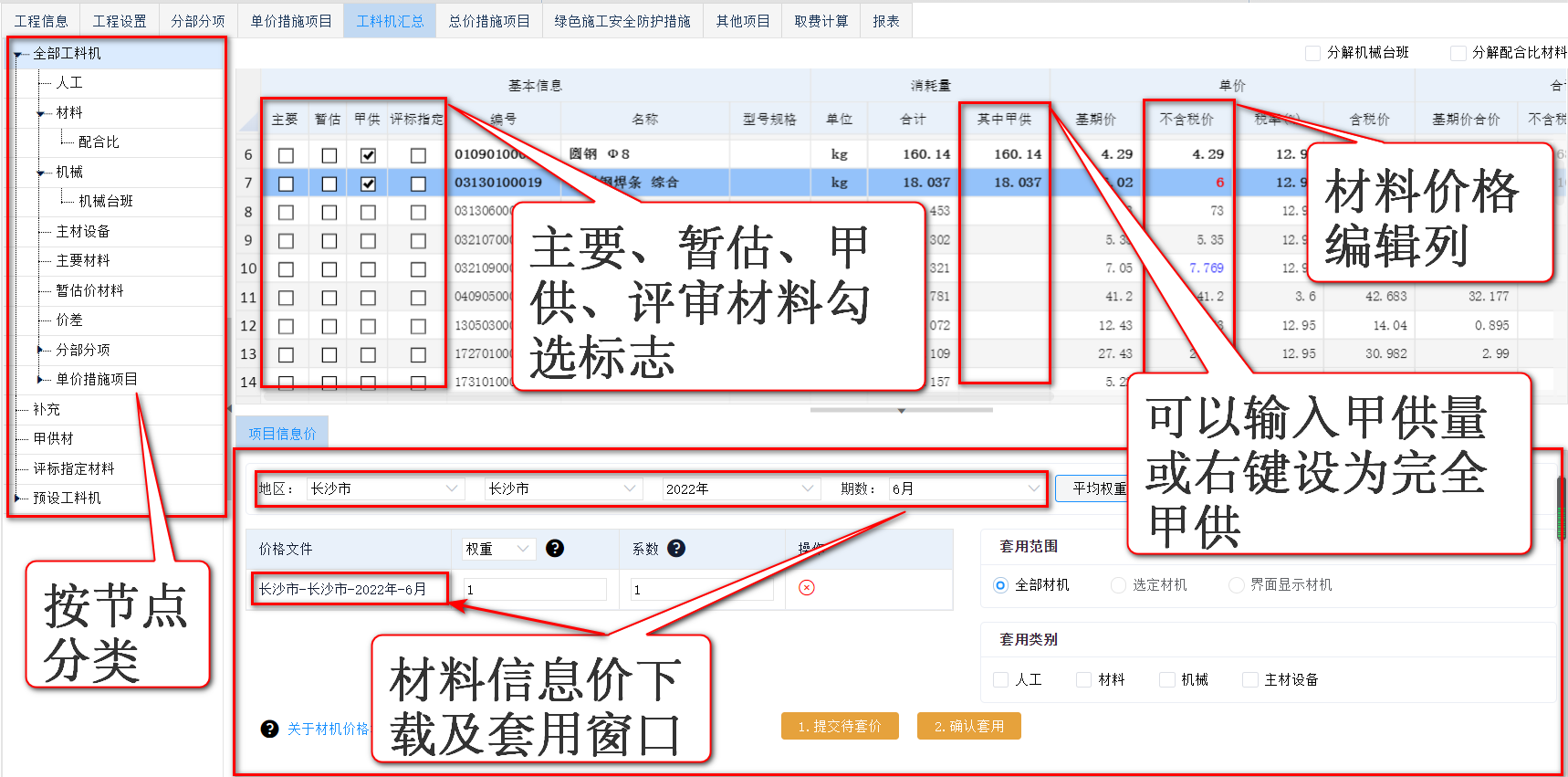Click the 权重 value input field
The height and width of the screenshot is (777, 1568).
[535, 590]
